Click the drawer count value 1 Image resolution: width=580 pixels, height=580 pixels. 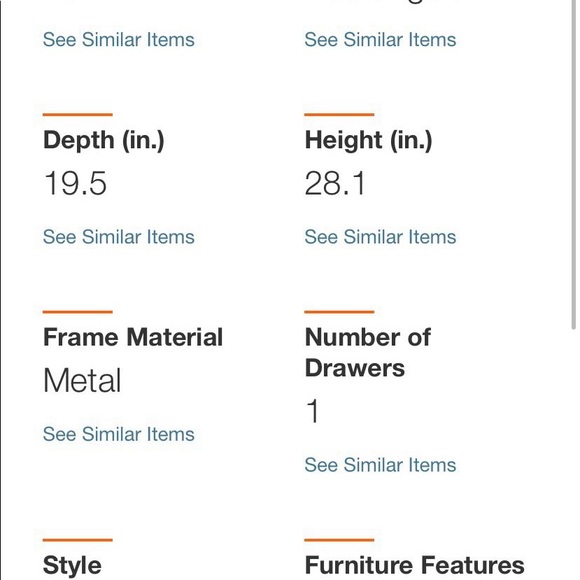(x=313, y=411)
